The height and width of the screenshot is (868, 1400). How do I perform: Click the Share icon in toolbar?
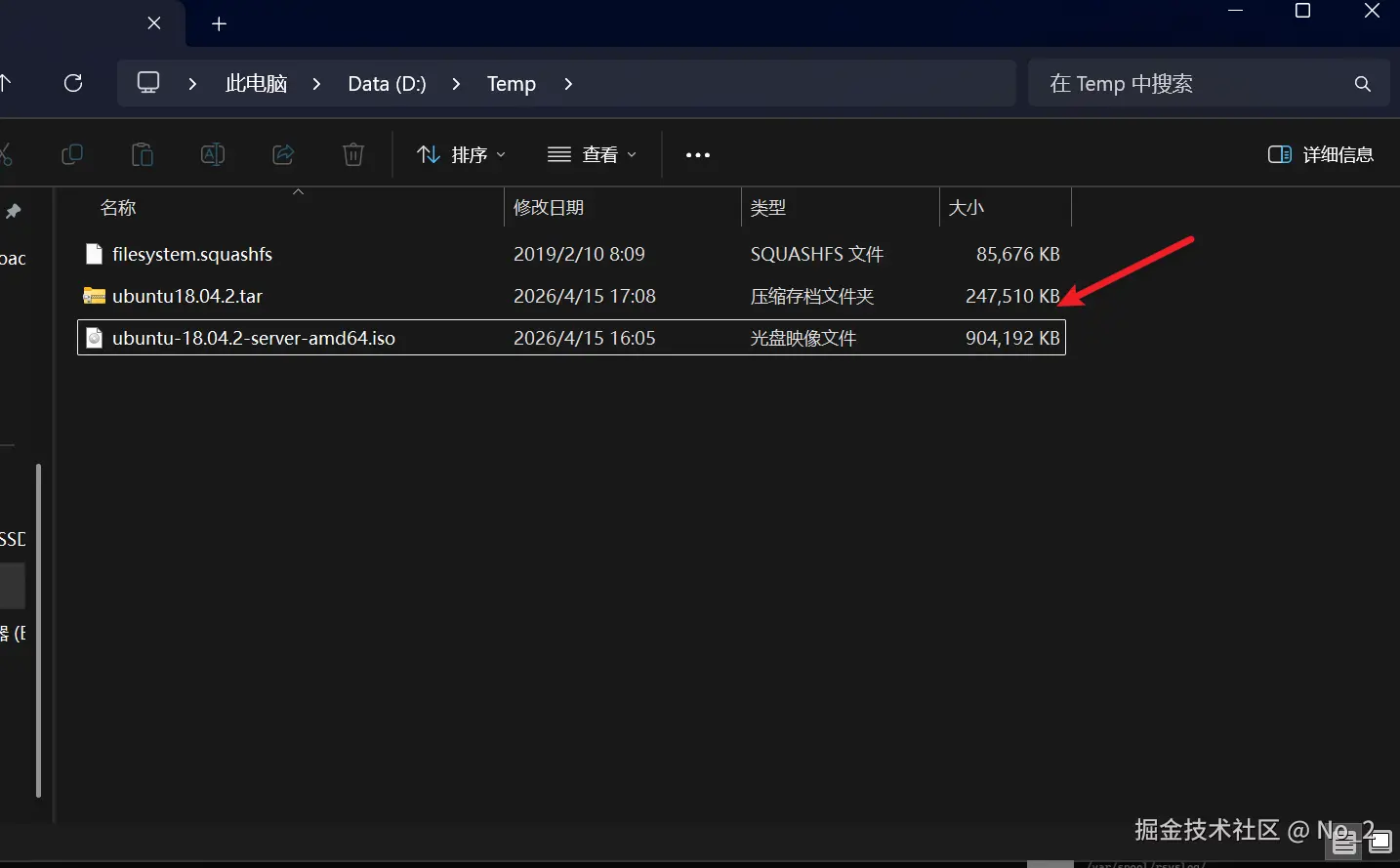pyautogui.click(x=283, y=154)
